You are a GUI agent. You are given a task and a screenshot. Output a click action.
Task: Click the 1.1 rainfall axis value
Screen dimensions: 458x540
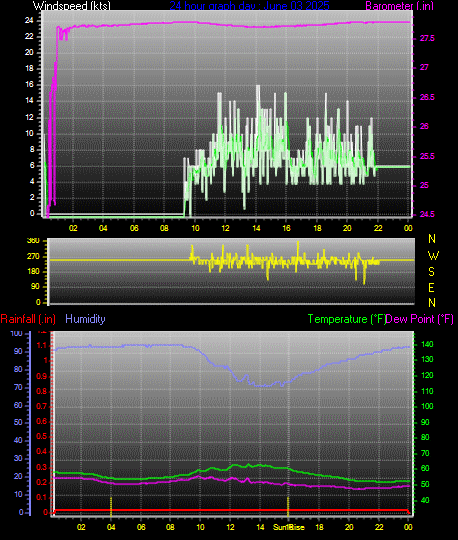[x=42, y=345]
